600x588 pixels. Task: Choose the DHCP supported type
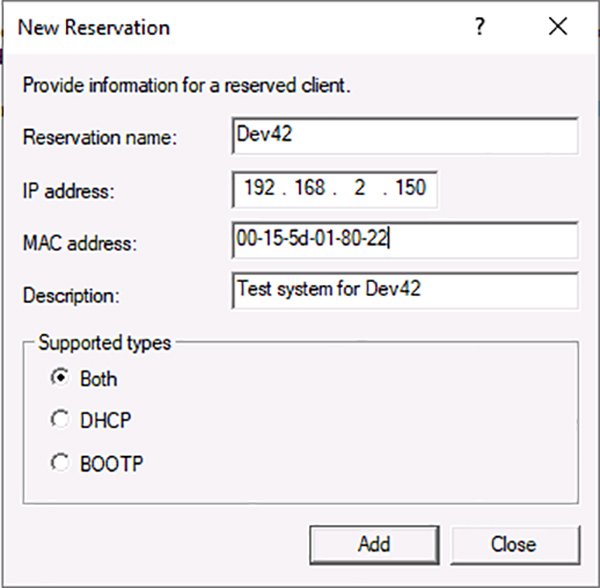click(x=61, y=421)
